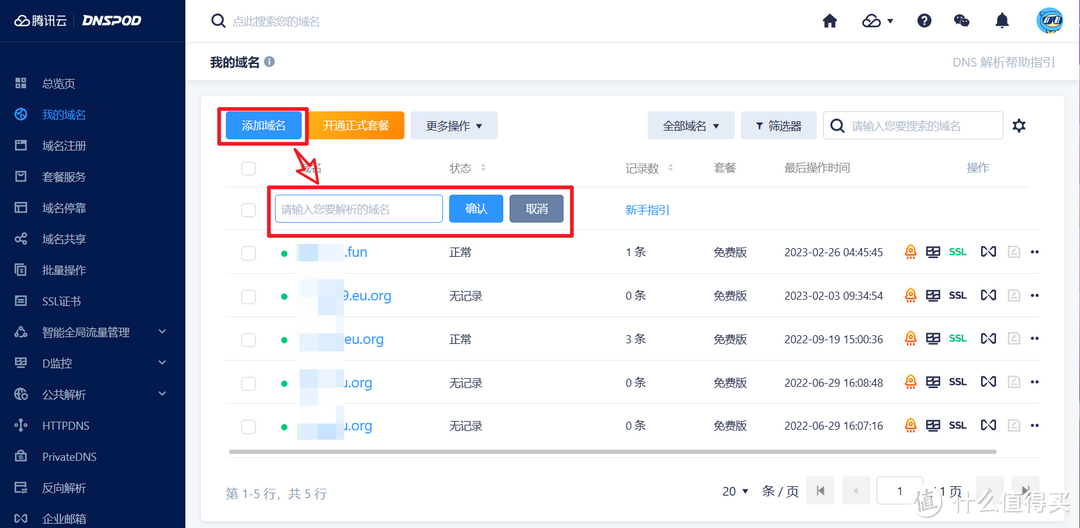
Task: Tick the checkbox for the .fun domain
Action: [x=248, y=253]
